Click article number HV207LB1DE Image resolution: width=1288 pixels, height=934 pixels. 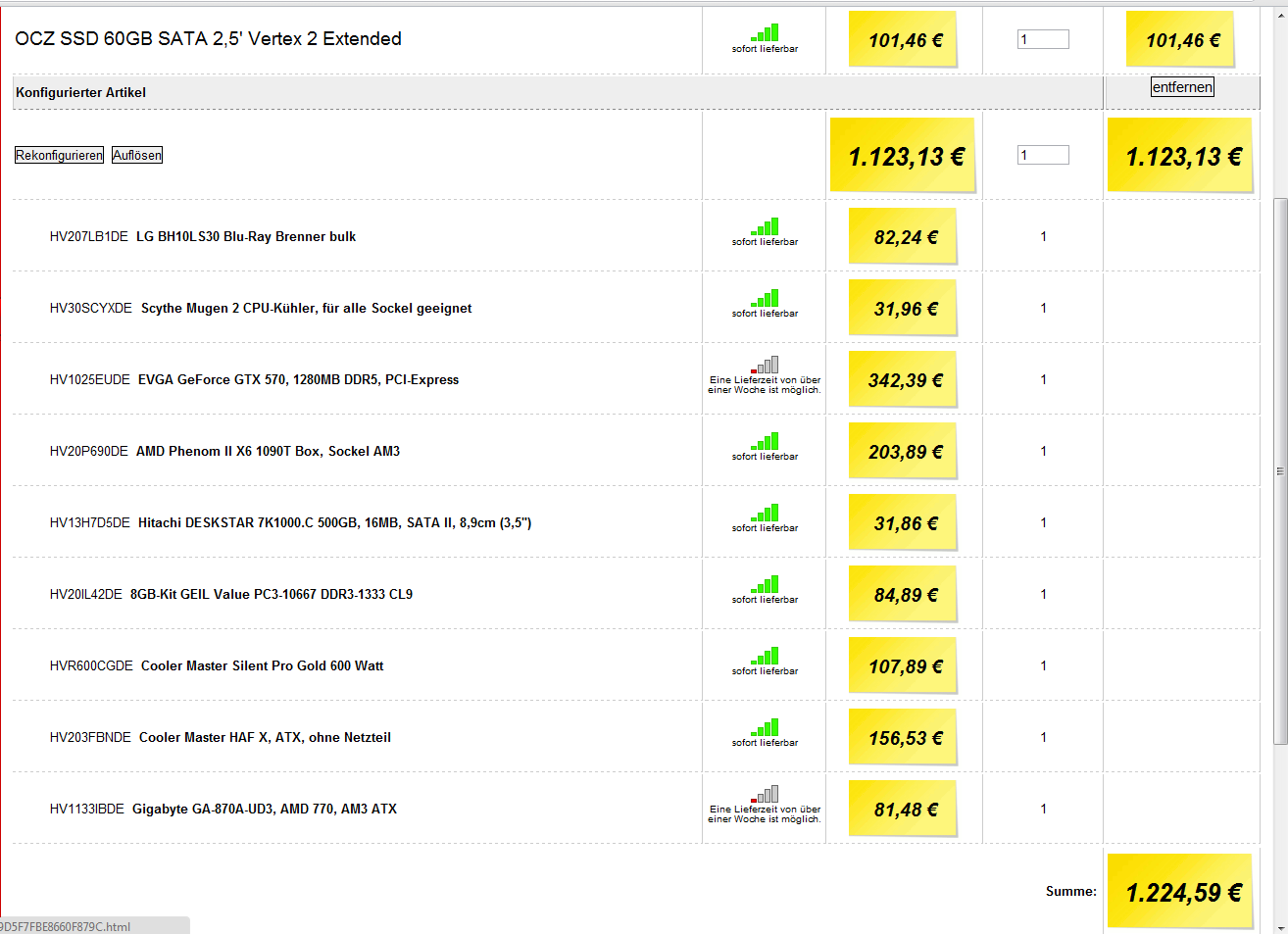89,236
